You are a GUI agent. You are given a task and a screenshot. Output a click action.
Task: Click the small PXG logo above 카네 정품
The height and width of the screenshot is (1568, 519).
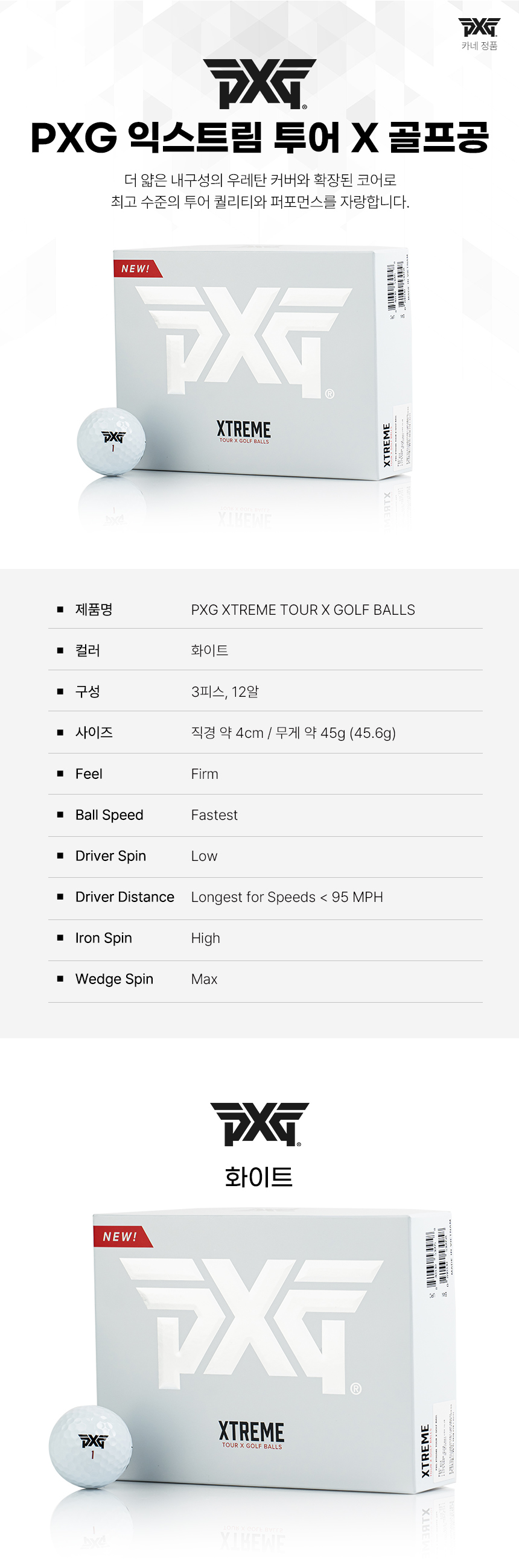(479, 27)
